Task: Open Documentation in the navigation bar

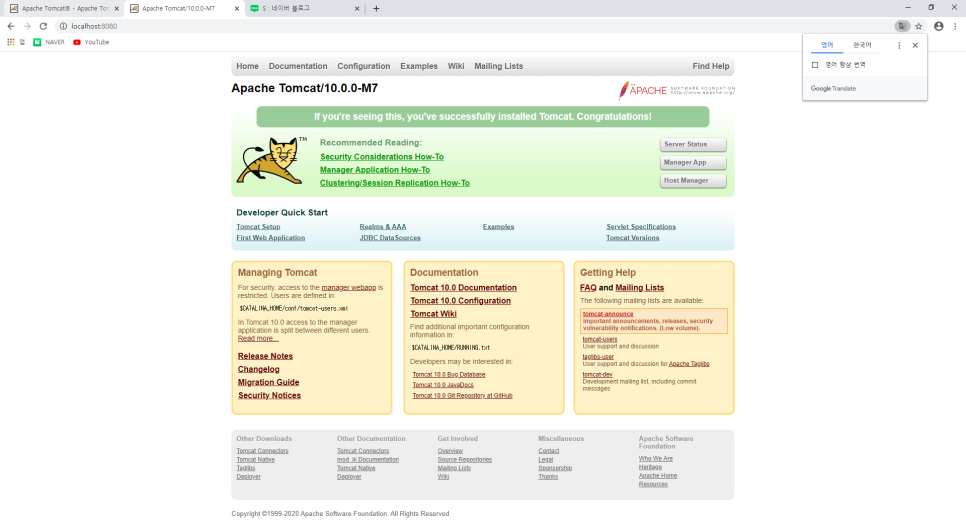Action: coord(298,66)
